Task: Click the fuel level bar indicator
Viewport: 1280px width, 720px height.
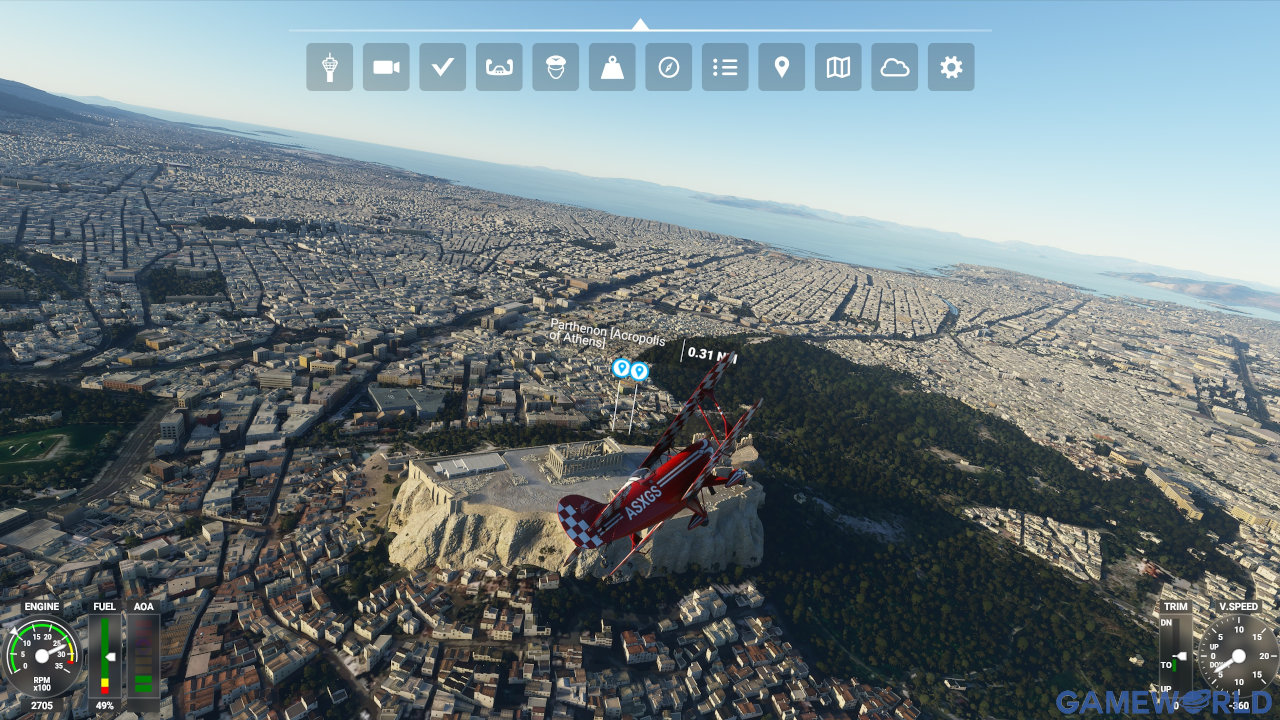Action: tap(105, 656)
